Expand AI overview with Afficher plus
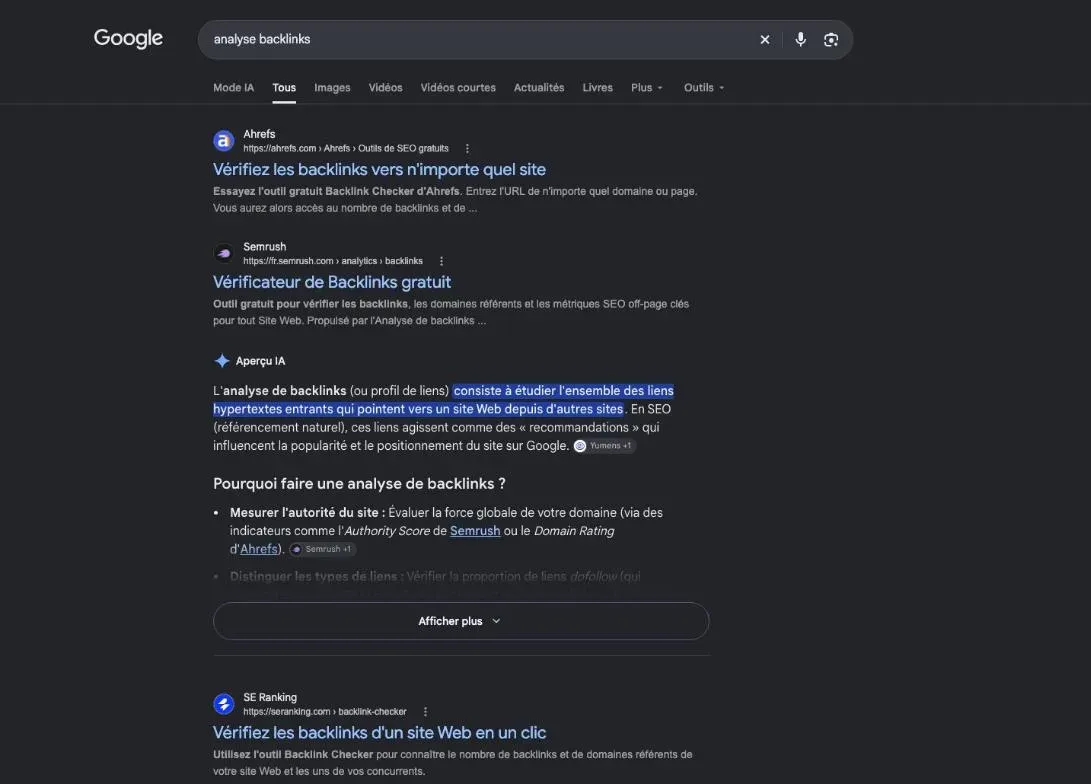The width and height of the screenshot is (1091, 784). 461,621
